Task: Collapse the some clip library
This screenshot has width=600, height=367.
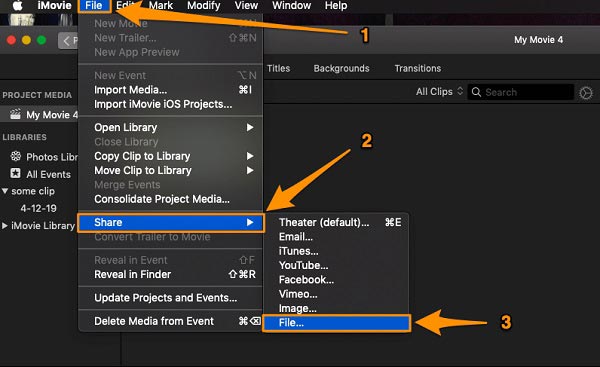Action: (x=5, y=191)
